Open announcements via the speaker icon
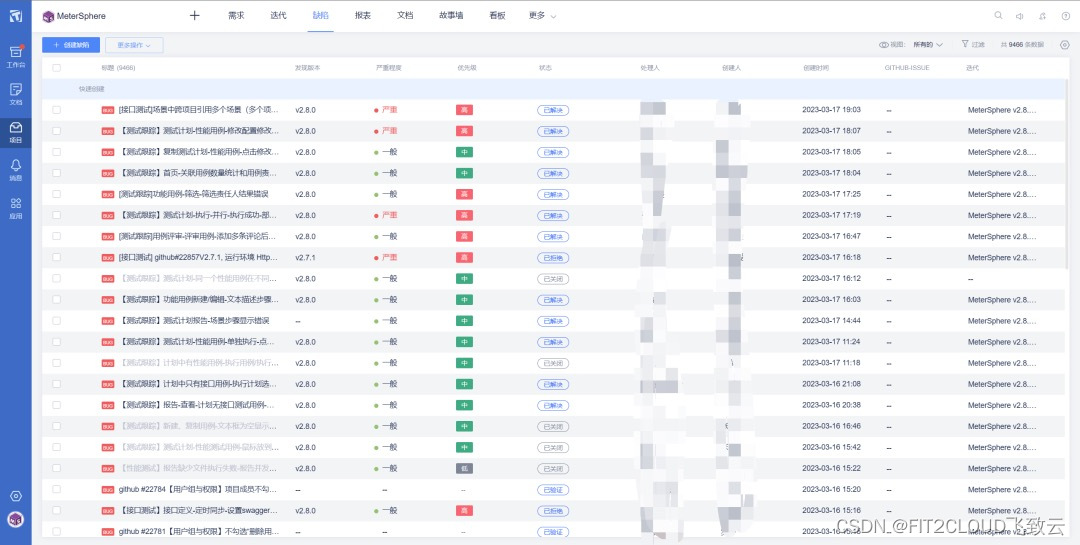The height and width of the screenshot is (545, 1080). [x=1020, y=16]
